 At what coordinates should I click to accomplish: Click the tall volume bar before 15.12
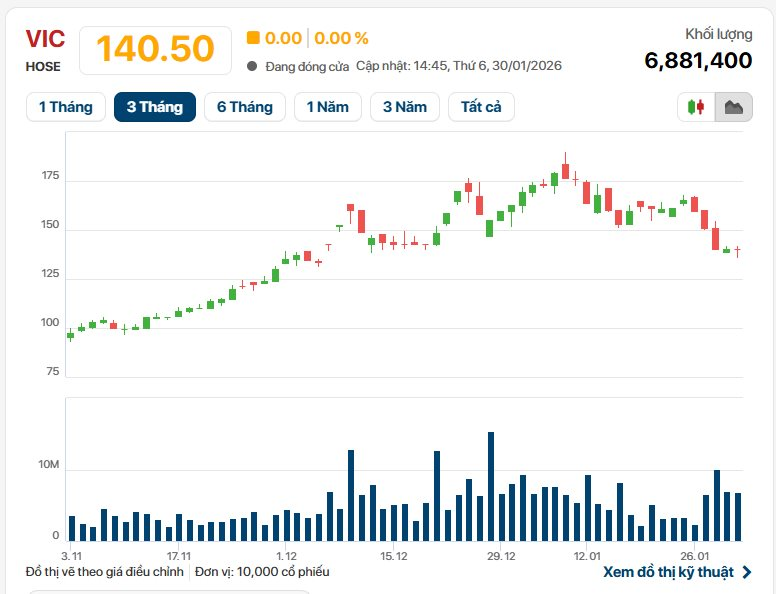351,496
